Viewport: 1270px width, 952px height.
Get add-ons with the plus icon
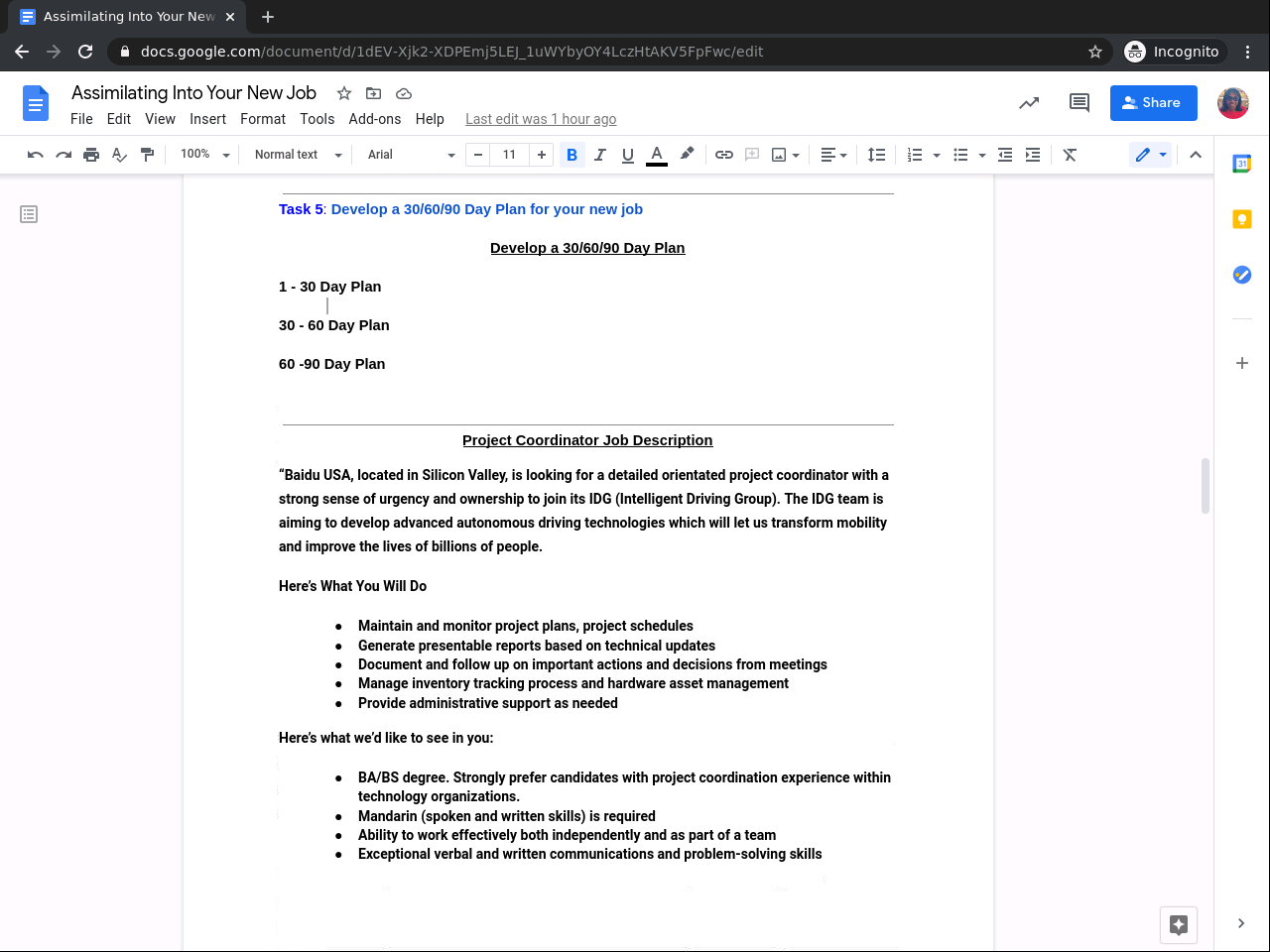(x=1242, y=363)
